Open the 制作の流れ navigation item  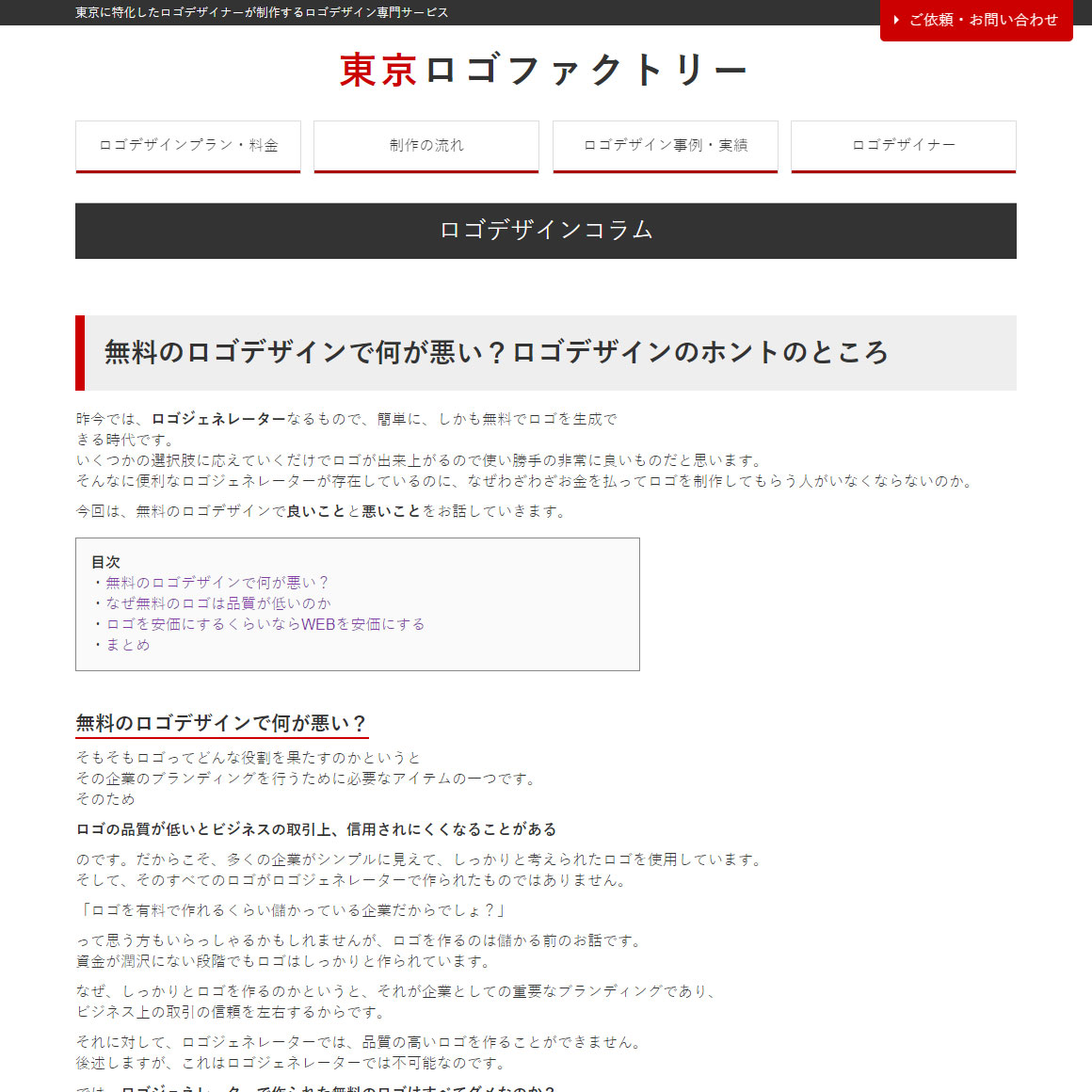[426, 145]
